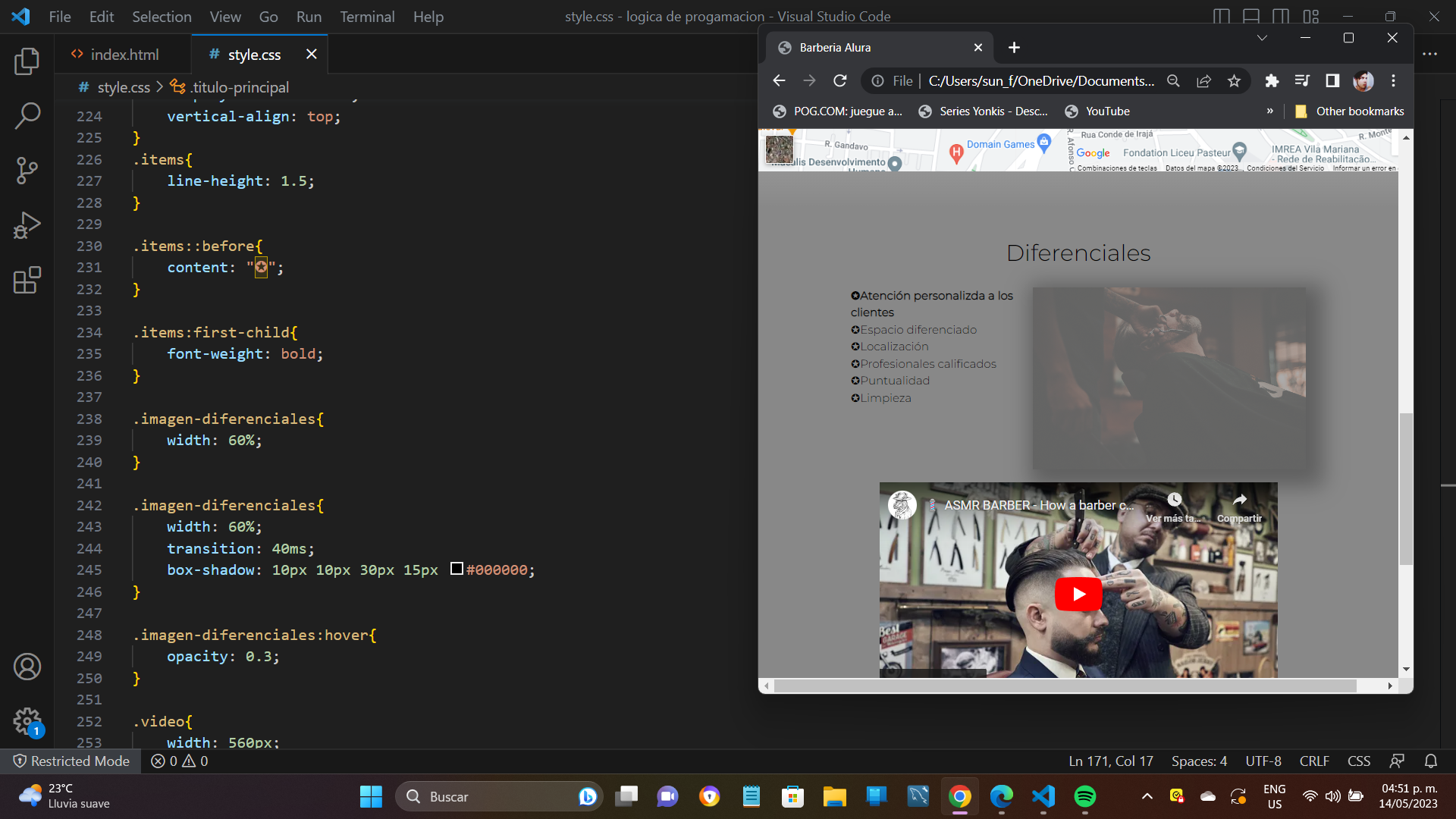Toggle the error count indicator status bar
Viewport: 1456px width, 819px height.
click(181, 761)
